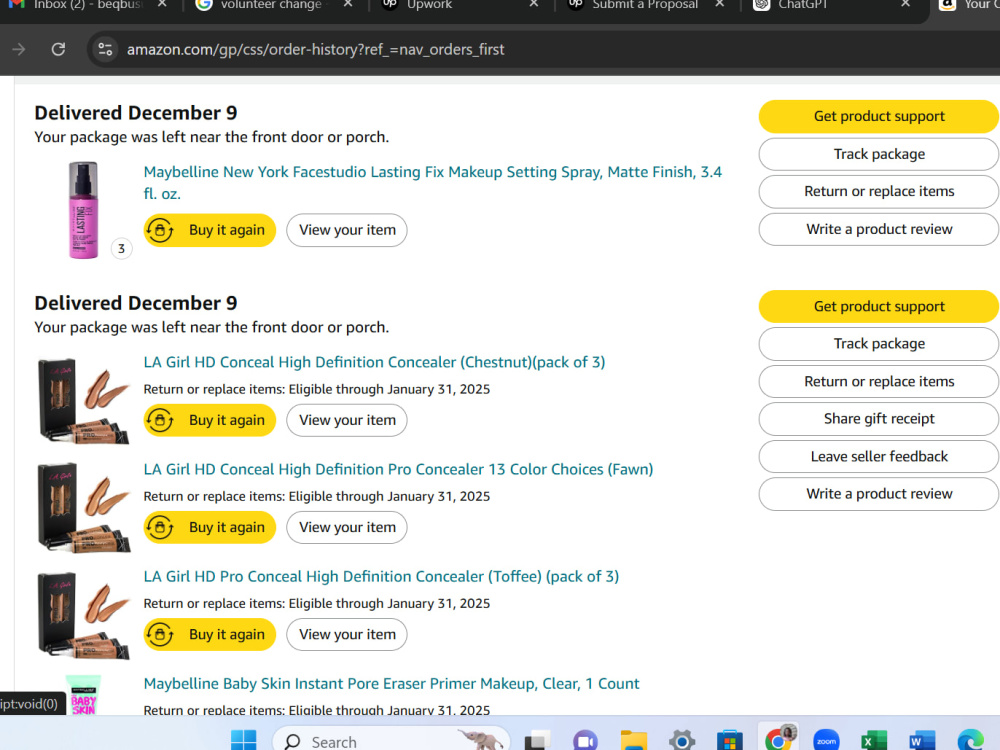Open Microsoft Edge from the taskbar
The width and height of the screenshot is (1000, 750).
pyautogui.click(x=970, y=741)
